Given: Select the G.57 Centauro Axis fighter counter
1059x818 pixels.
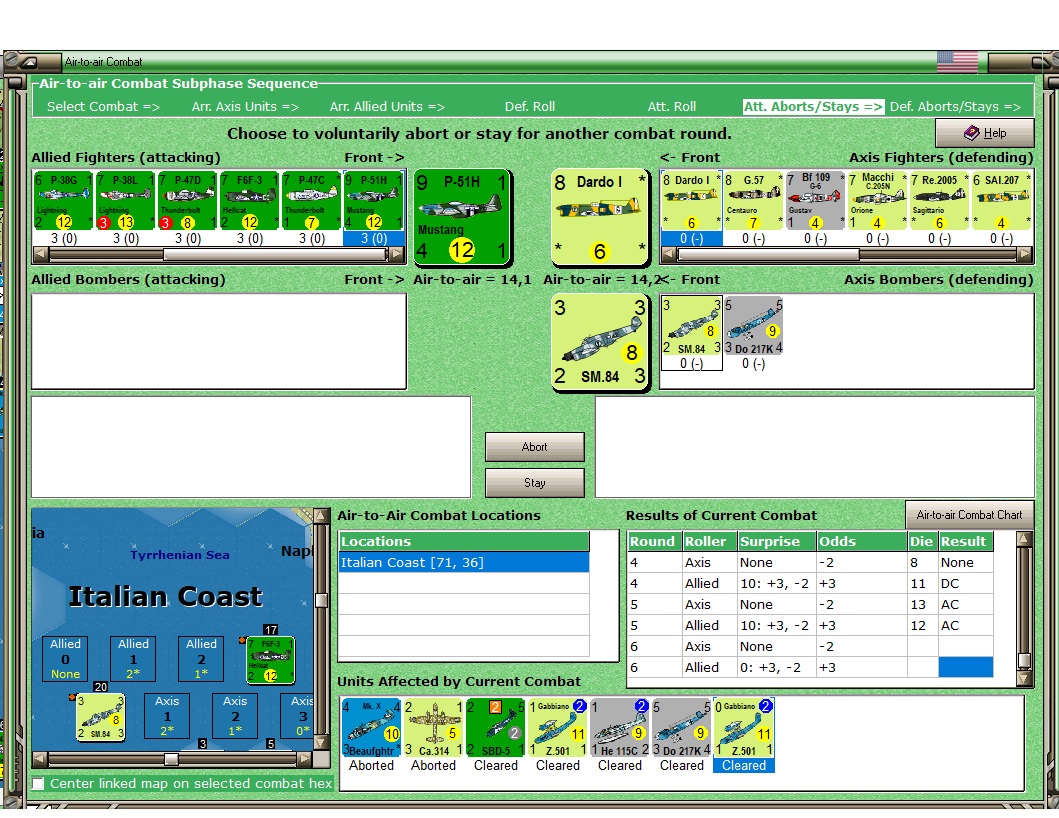Looking at the screenshot, I should point(754,201).
